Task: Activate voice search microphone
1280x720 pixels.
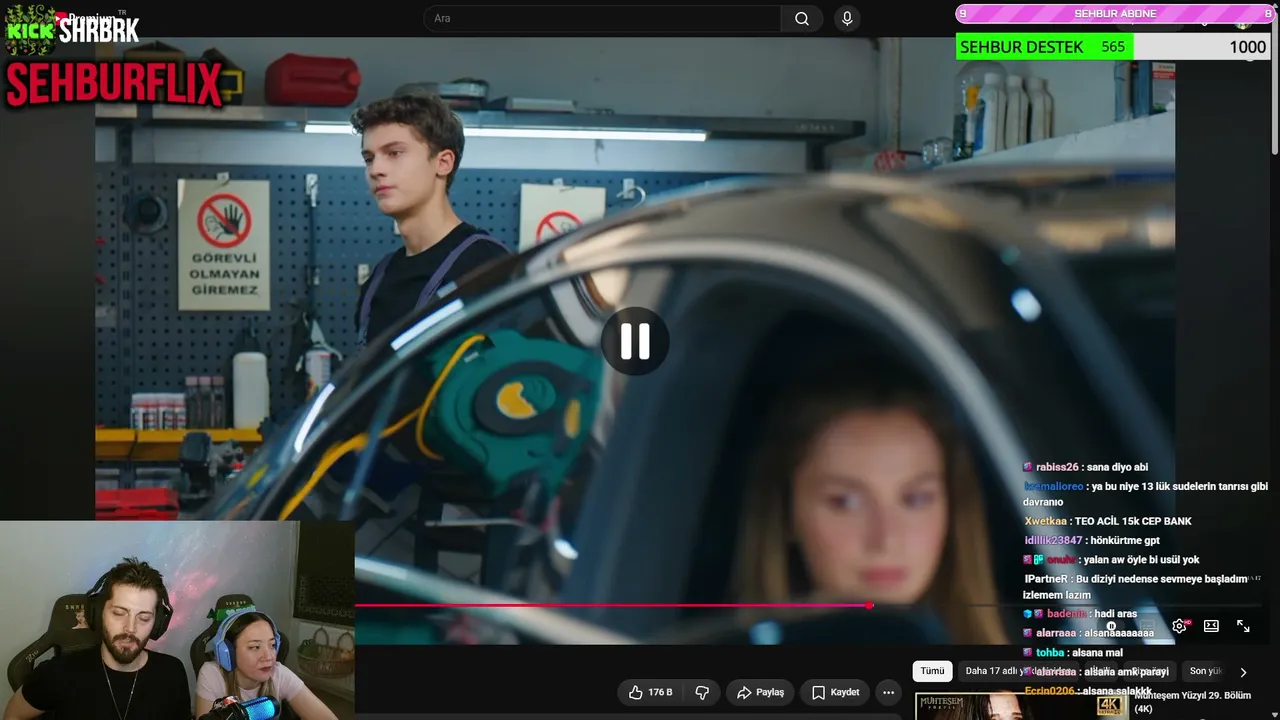Action: [847, 19]
